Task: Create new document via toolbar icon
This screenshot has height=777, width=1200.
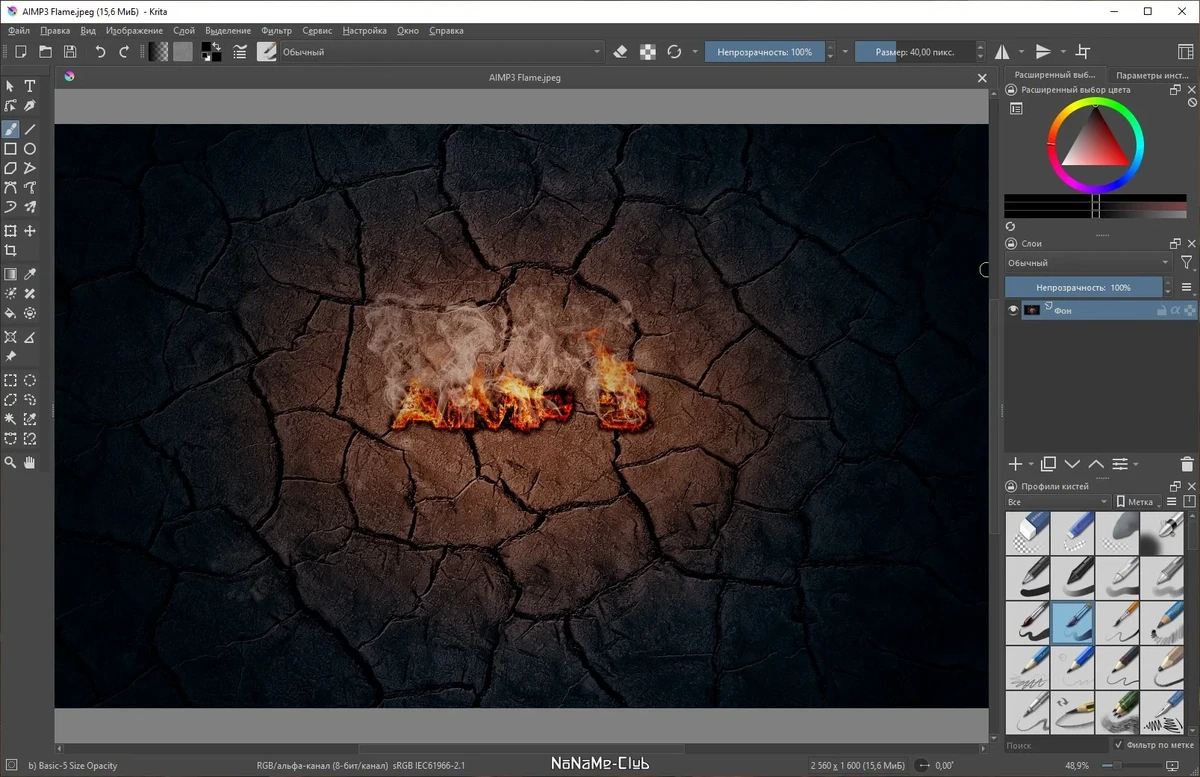Action: coord(19,51)
